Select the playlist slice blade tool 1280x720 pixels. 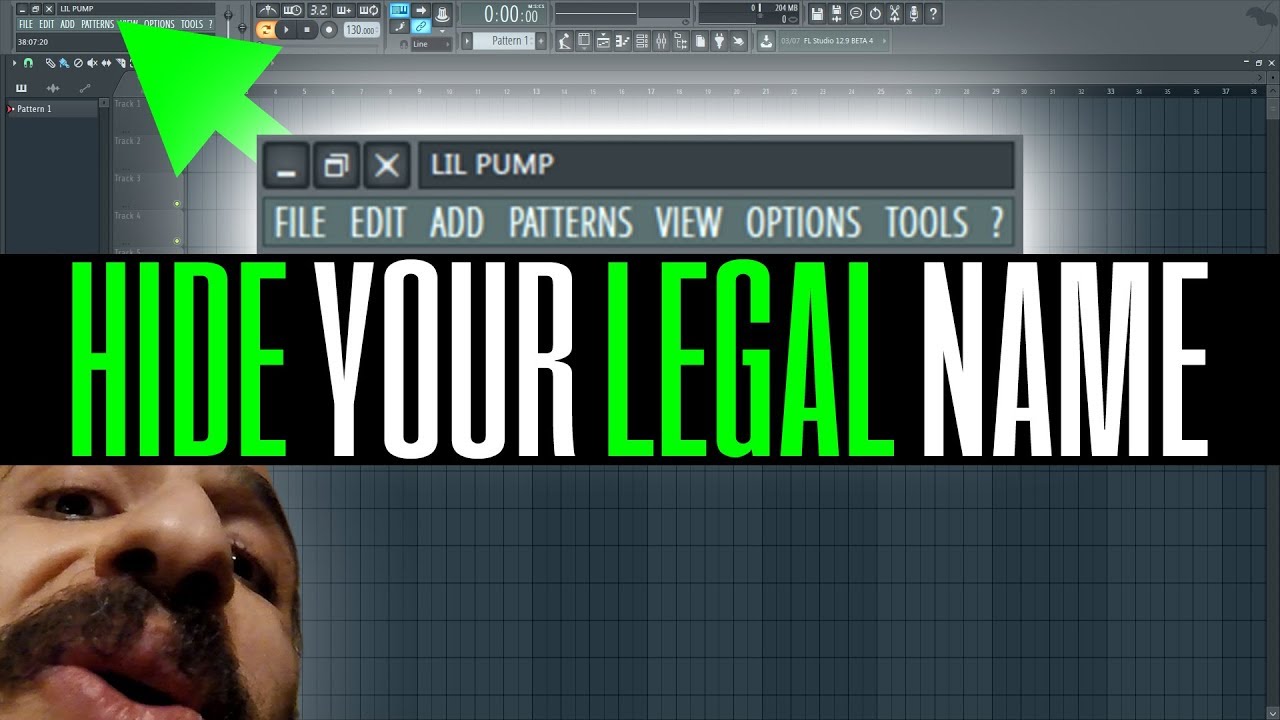click(120, 63)
